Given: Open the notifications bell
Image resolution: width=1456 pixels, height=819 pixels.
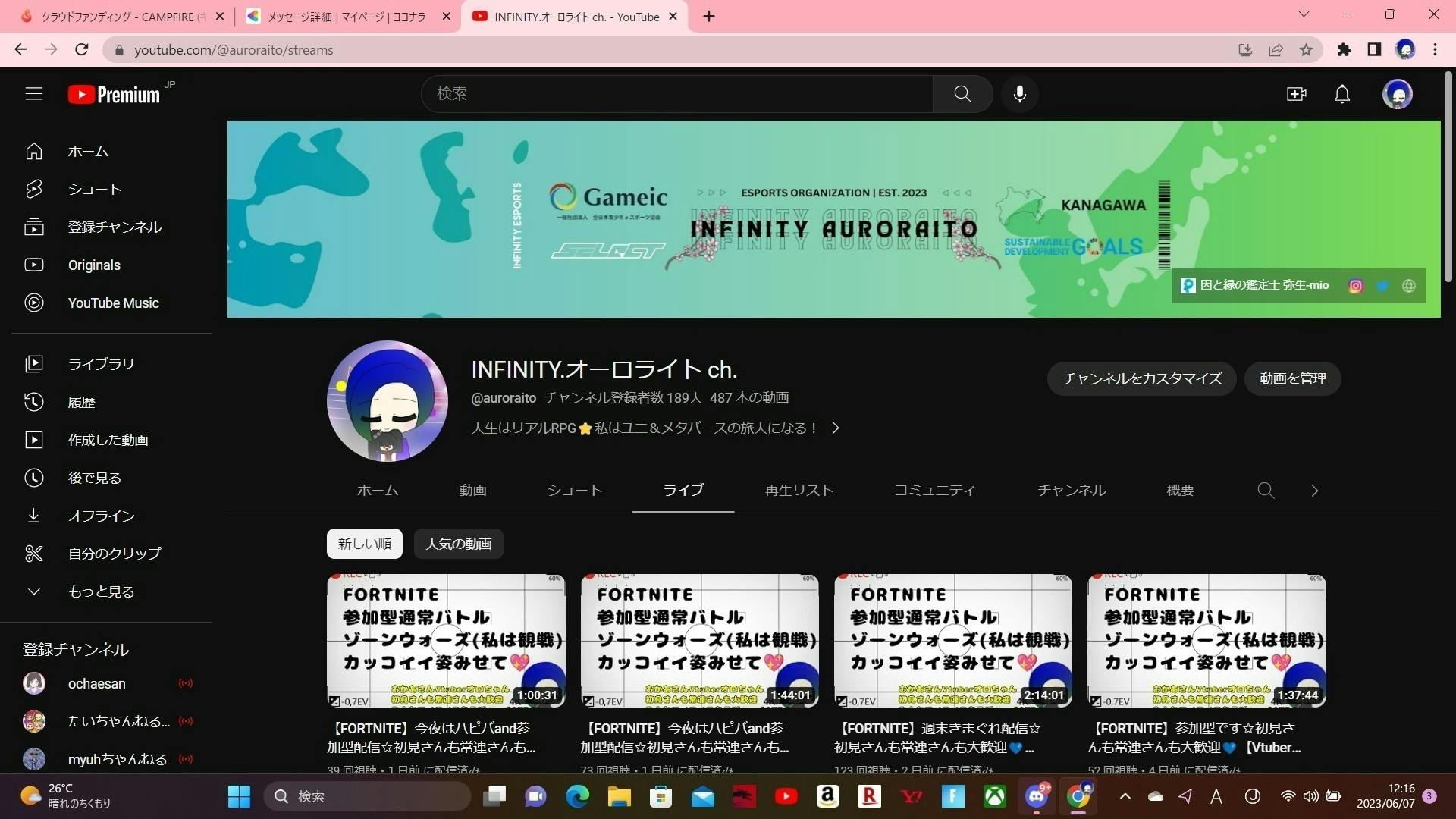Looking at the screenshot, I should [1341, 93].
